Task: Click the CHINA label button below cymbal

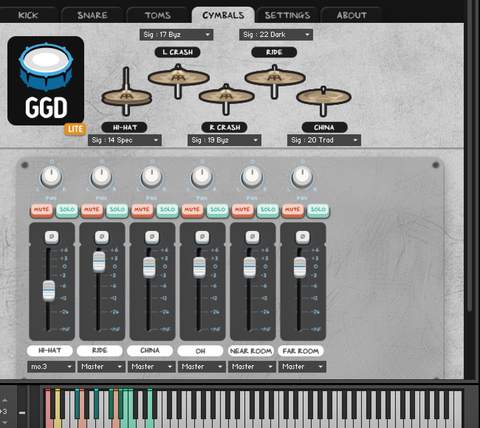Action: point(324,127)
